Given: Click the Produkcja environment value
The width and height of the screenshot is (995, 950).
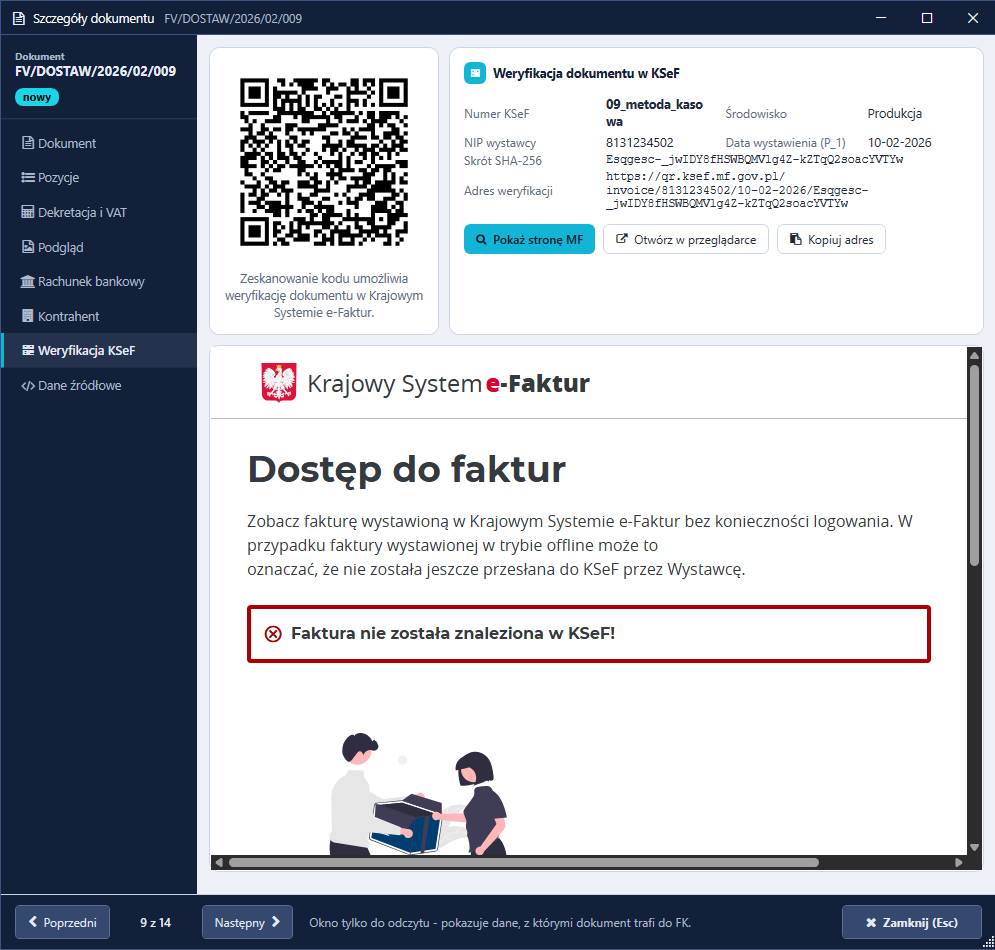Looking at the screenshot, I should (895, 114).
